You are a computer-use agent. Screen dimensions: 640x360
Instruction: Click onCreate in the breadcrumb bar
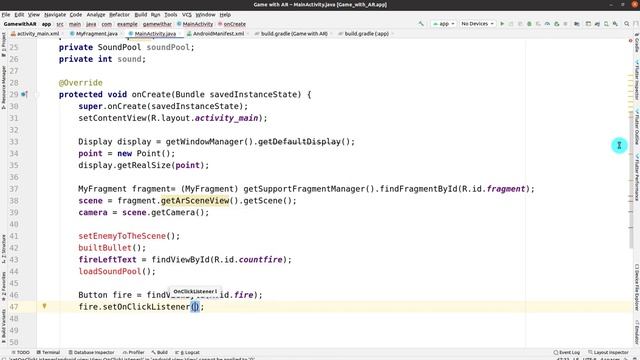[x=232, y=24]
